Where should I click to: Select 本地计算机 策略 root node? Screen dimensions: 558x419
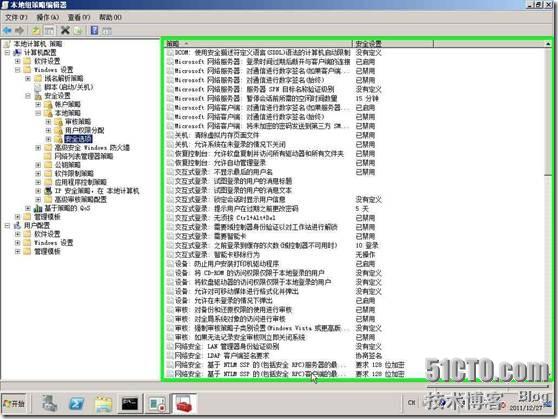click(38, 44)
